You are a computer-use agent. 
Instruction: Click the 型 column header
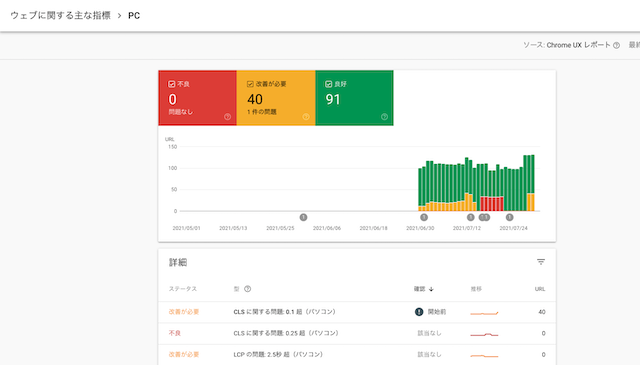point(236,289)
